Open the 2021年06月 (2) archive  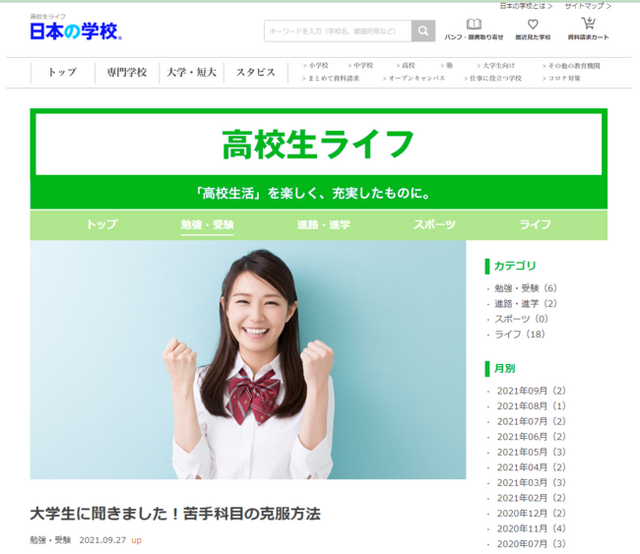[531, 437]
